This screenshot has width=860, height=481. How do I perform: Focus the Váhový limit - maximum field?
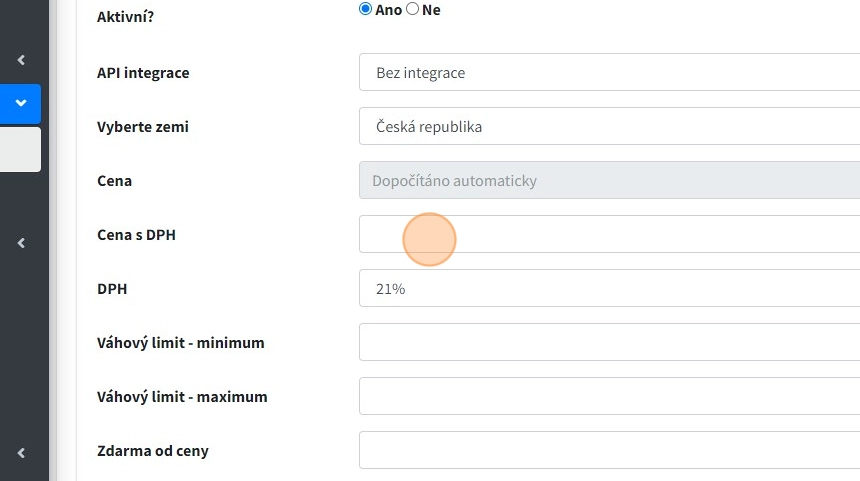click(x=609, y=397)
